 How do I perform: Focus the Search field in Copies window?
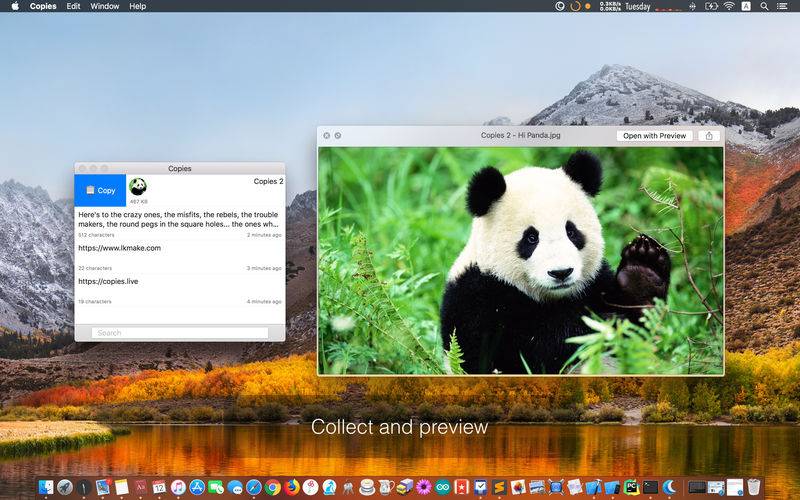[x=180, y=333]
